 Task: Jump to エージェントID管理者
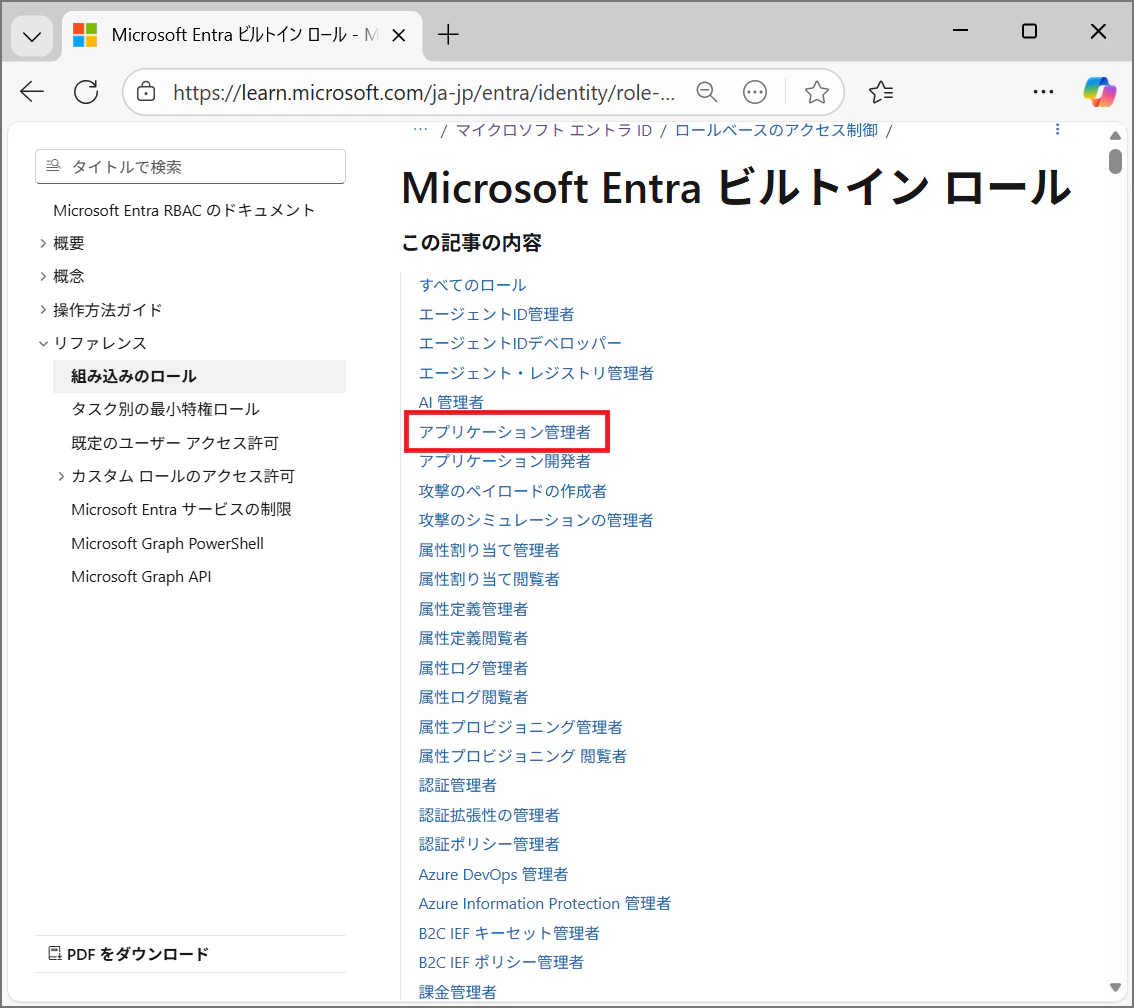click(x=496, y=314)
